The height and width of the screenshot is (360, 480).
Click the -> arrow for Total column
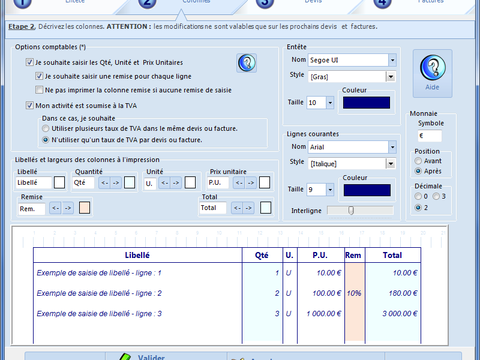248,208
